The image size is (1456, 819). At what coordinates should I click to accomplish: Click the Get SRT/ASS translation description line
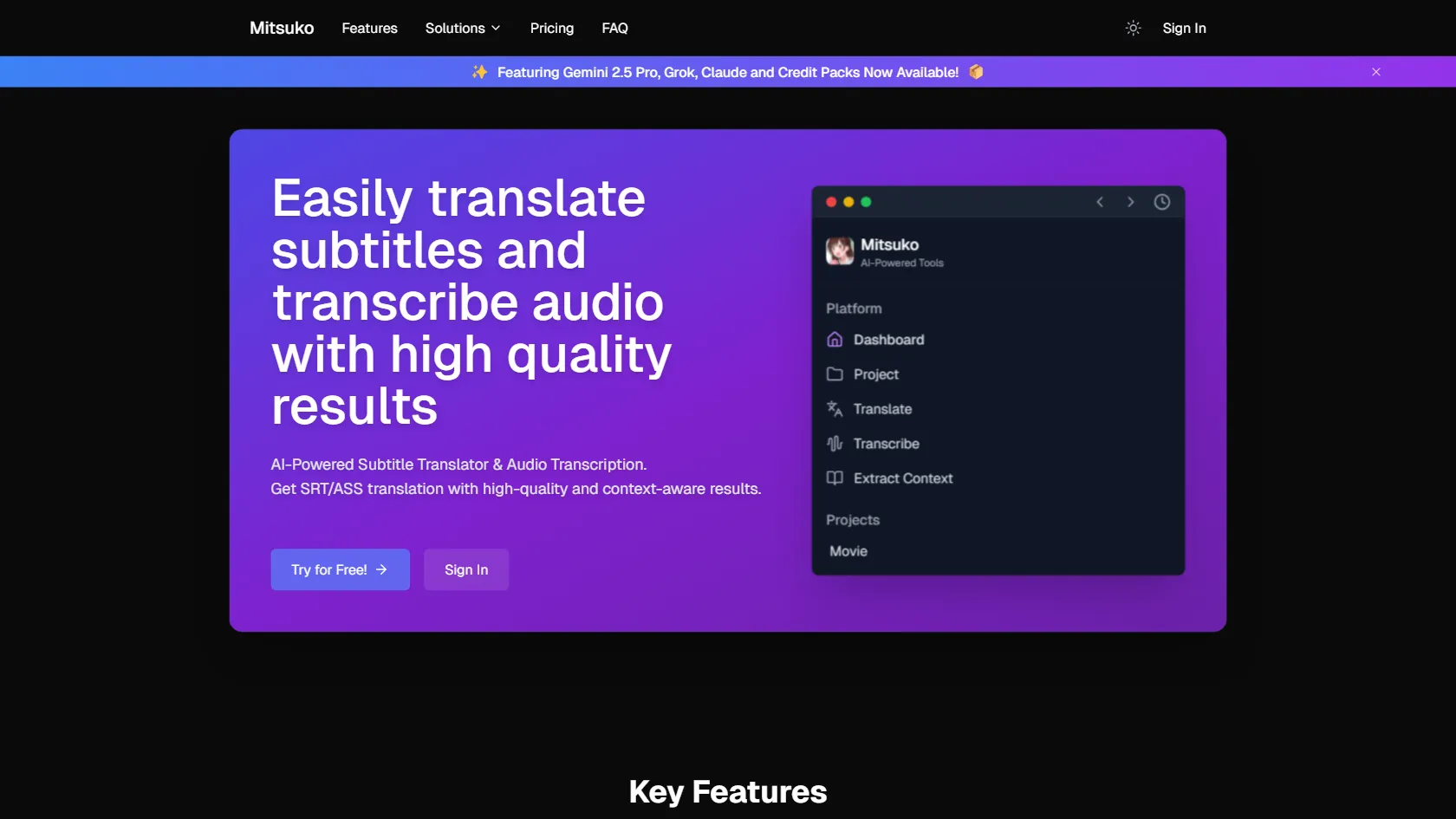tap(516, 489)
